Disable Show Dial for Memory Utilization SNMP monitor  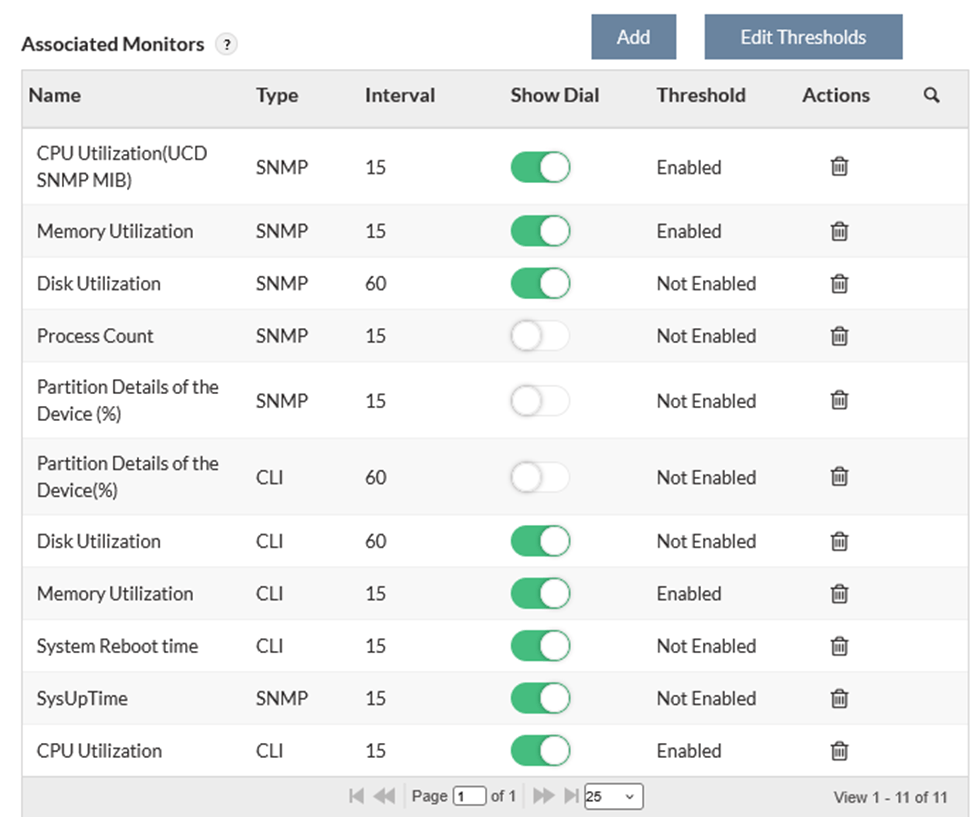pos(540,231)
